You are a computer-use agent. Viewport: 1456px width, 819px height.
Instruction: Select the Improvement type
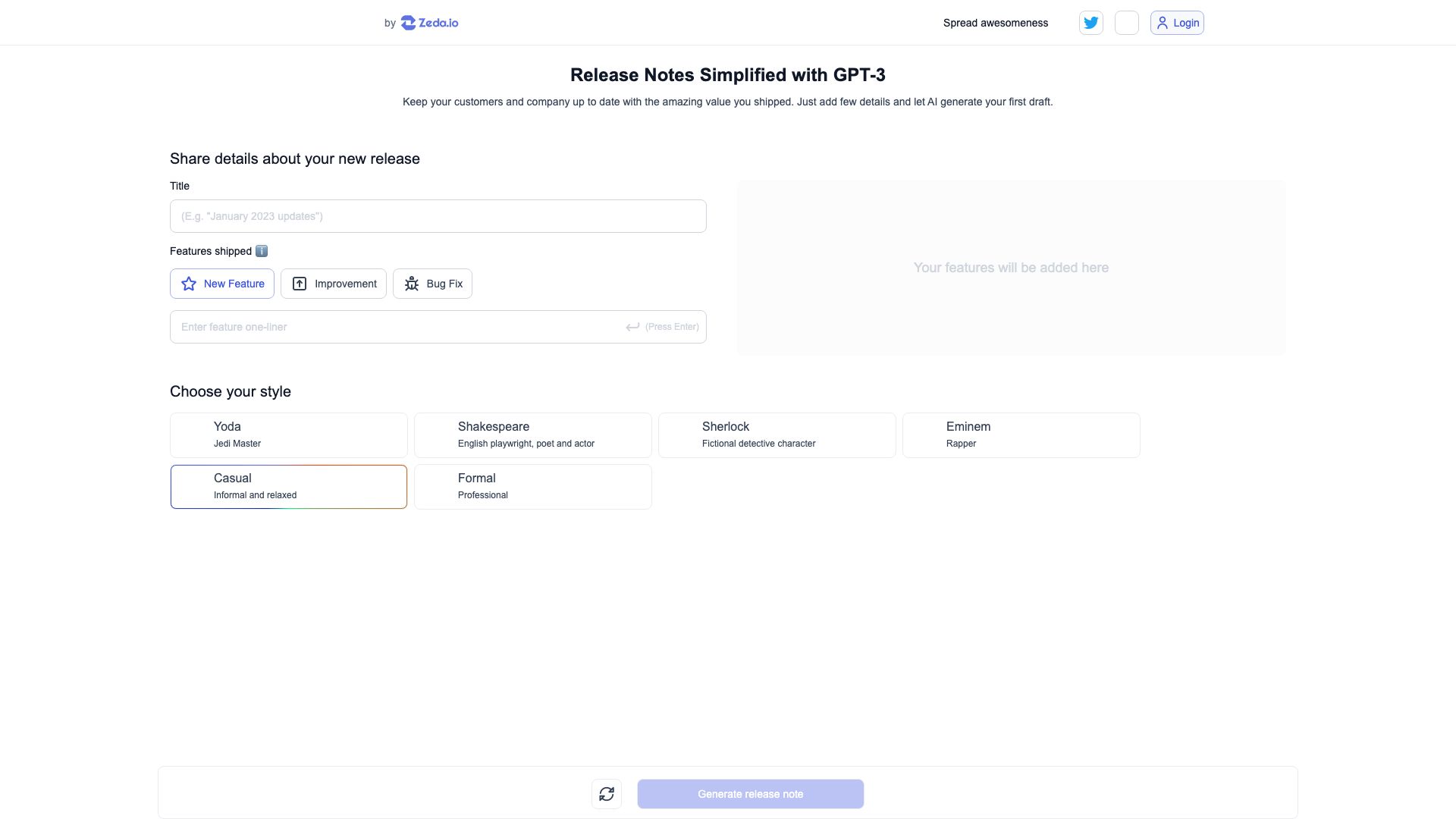click(334, 284)
